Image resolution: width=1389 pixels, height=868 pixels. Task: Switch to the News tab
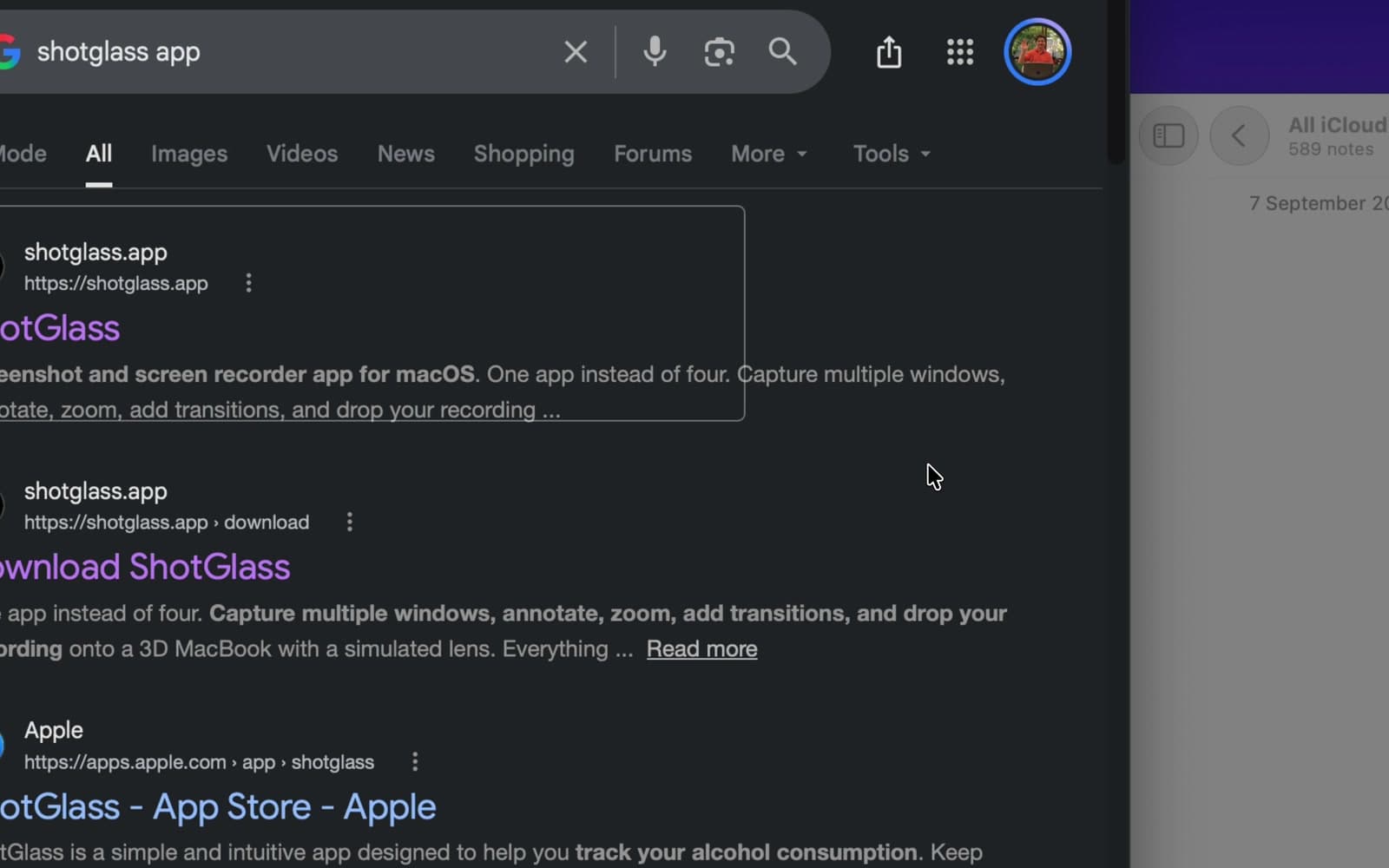coord(405,154)
